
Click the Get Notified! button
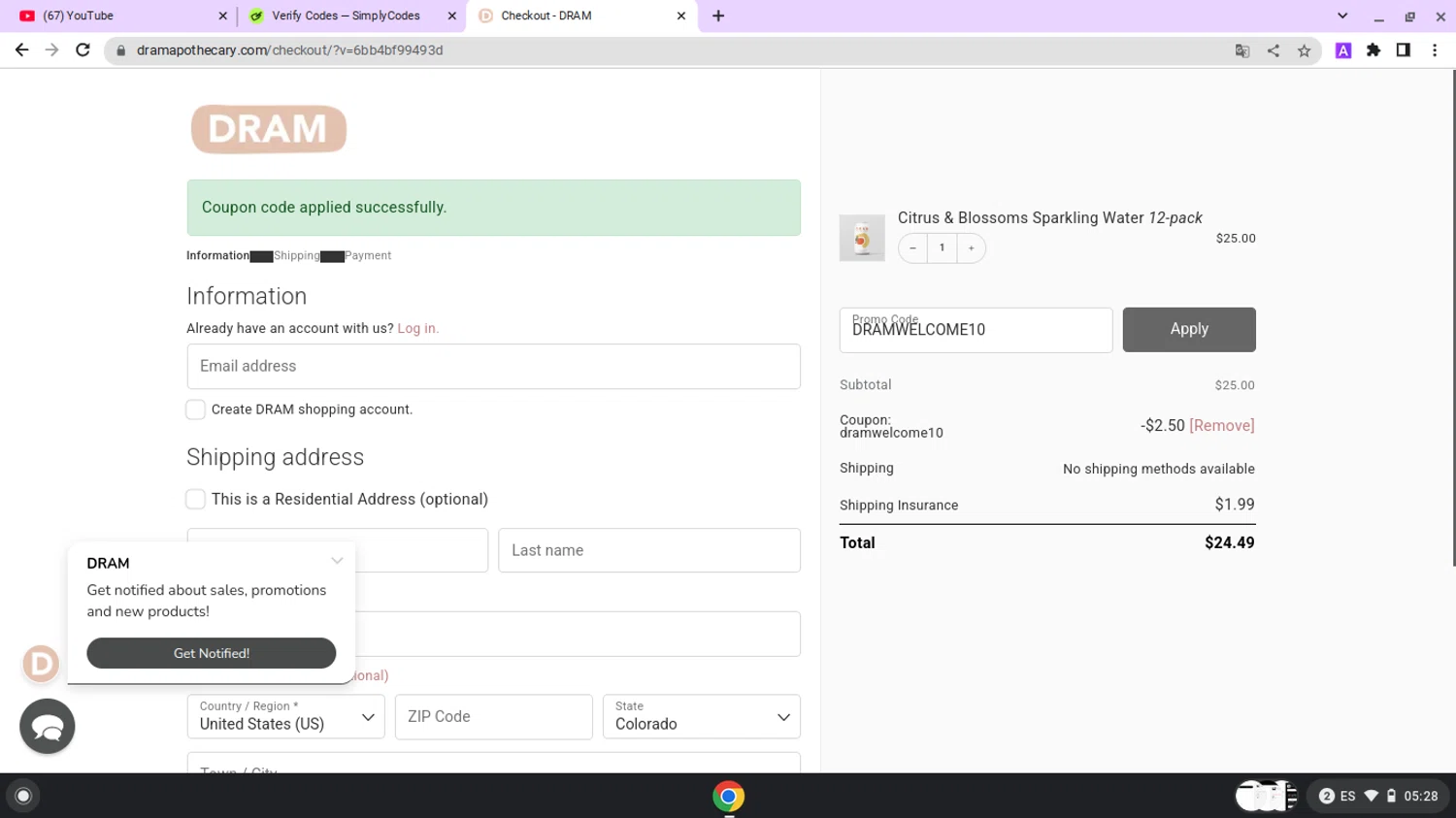pos(212,653)
